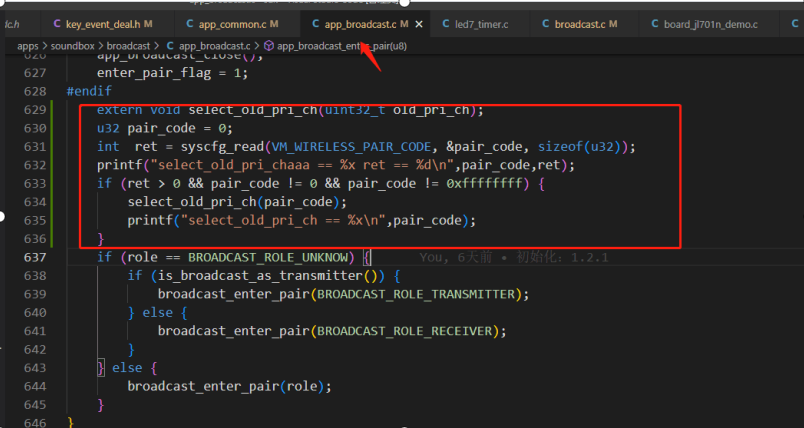The width and height of the screenshot is (804, 428).
Task: Click 'enter_pair_flag' on line 627
Action: pyautogui.click(x=154, y=73)
